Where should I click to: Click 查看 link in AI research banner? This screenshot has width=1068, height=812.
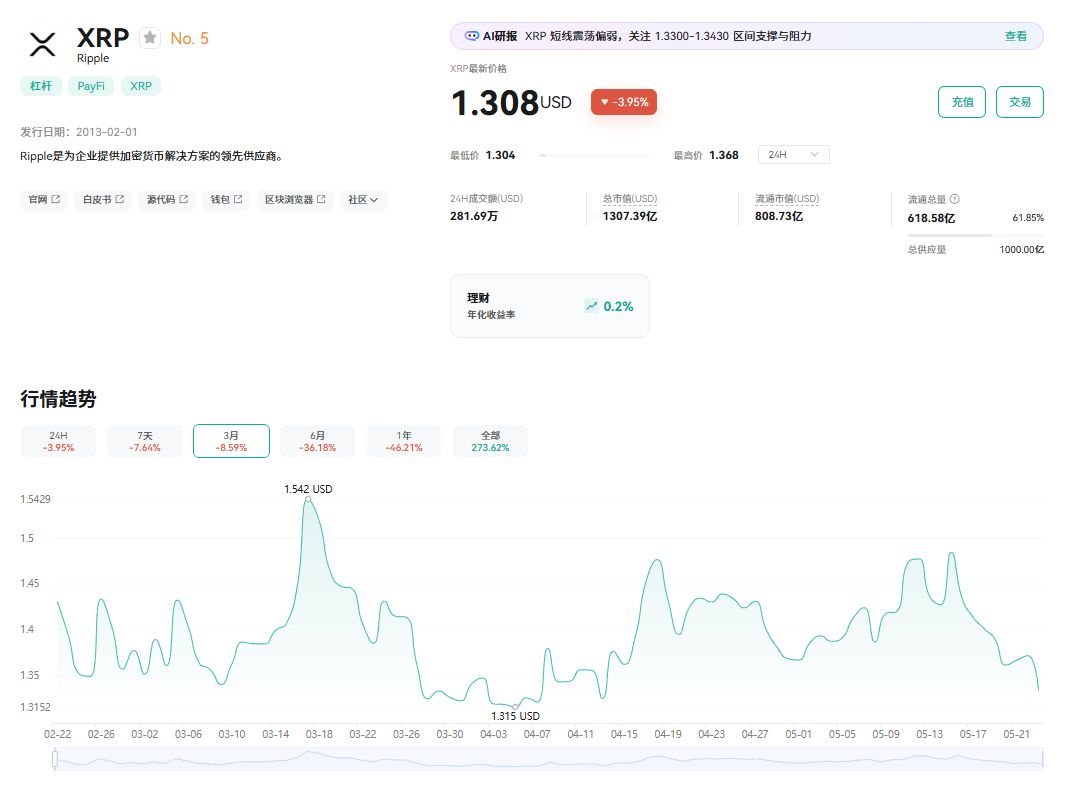pos(1016,36)
